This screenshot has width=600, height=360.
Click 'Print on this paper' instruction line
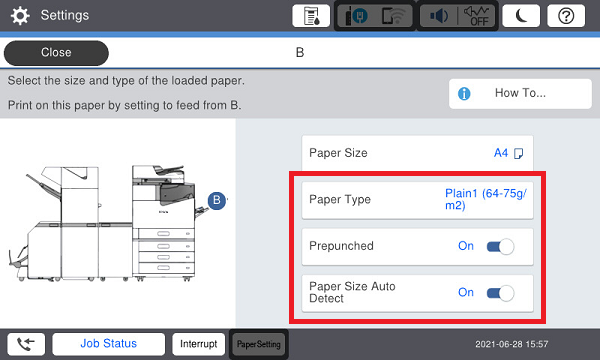pos(124,105)
